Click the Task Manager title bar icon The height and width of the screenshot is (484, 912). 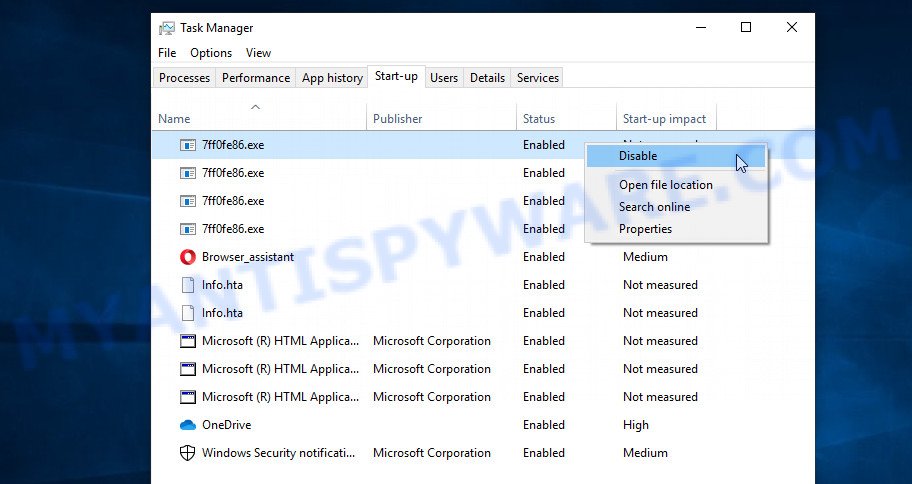click(x=166, y=28)
